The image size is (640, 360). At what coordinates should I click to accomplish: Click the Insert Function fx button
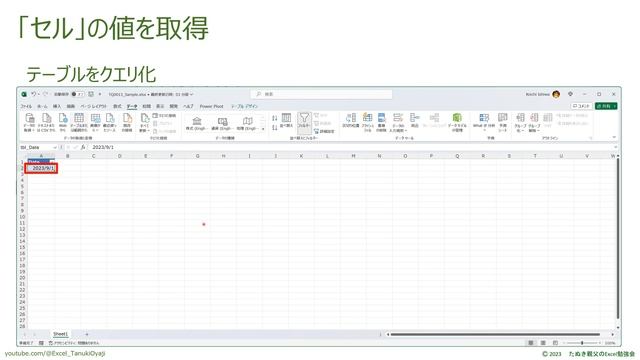[83, 147]
